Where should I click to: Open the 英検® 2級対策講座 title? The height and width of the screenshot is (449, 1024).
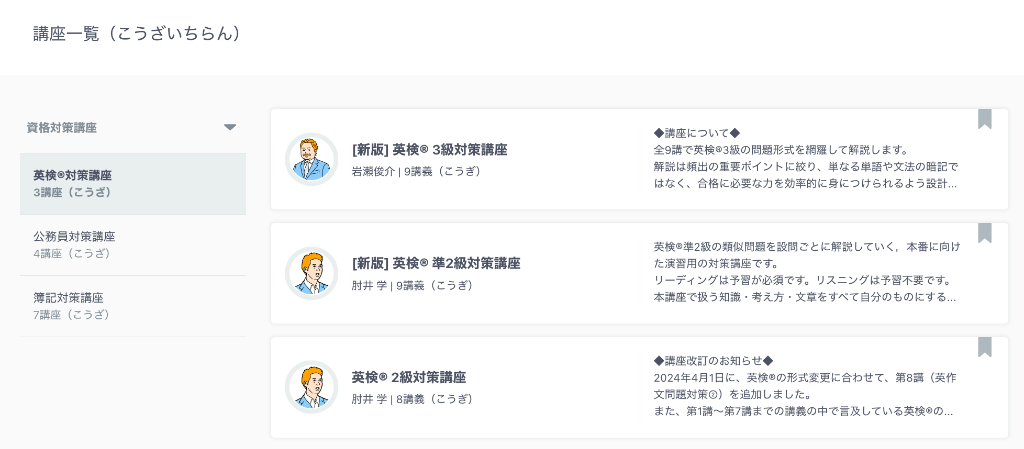point(409,378)
